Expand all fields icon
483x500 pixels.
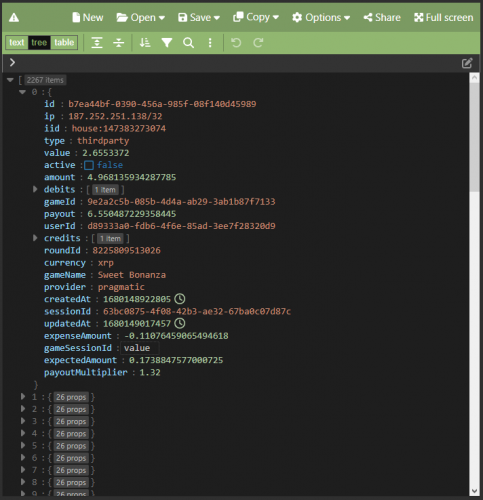(97, 43)
